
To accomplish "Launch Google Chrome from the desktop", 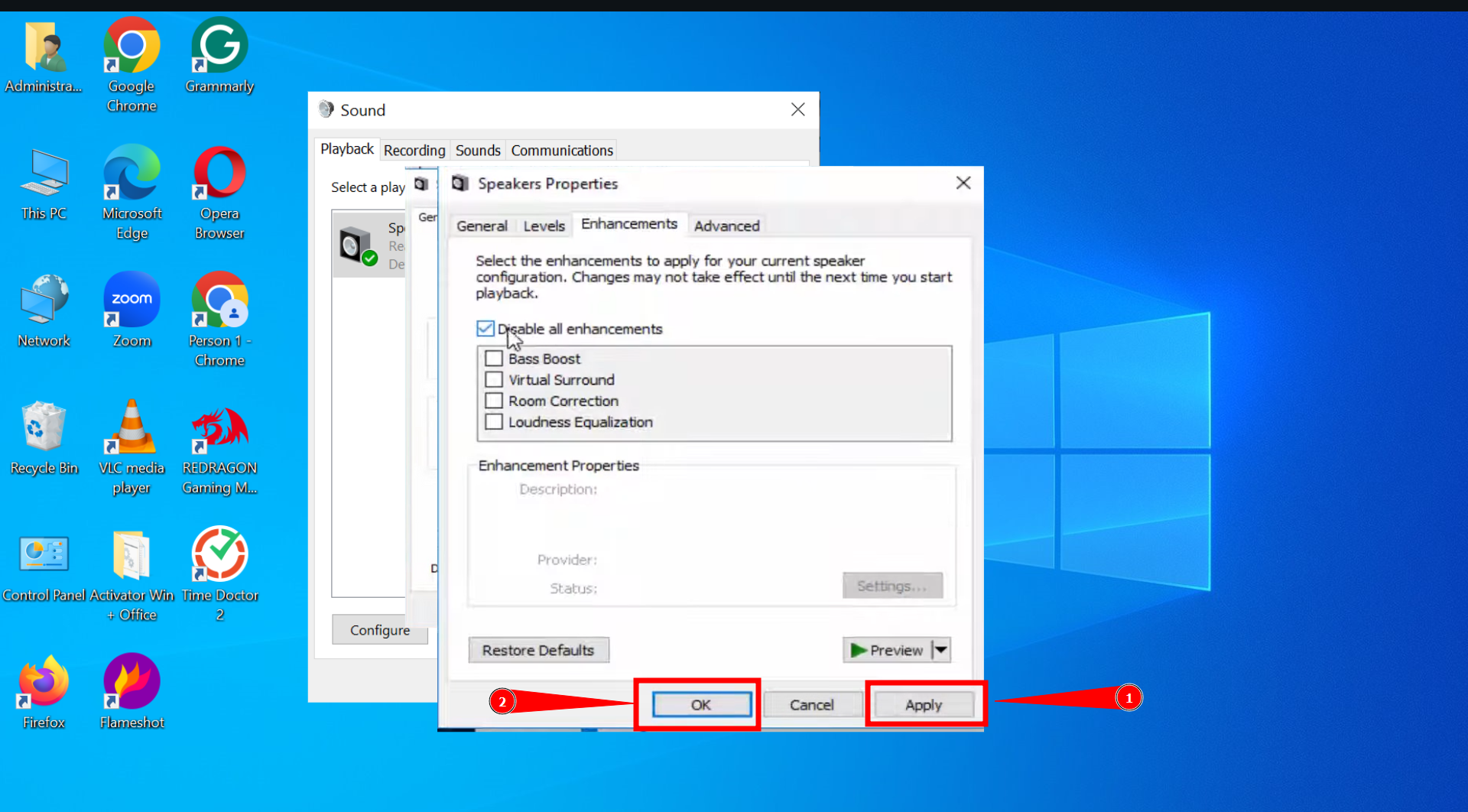I will (x=132, y=66).
